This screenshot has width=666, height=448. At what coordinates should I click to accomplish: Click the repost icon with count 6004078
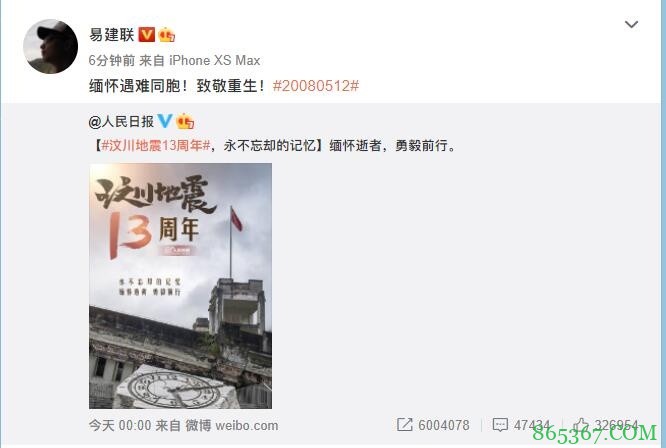pos(404,425)
